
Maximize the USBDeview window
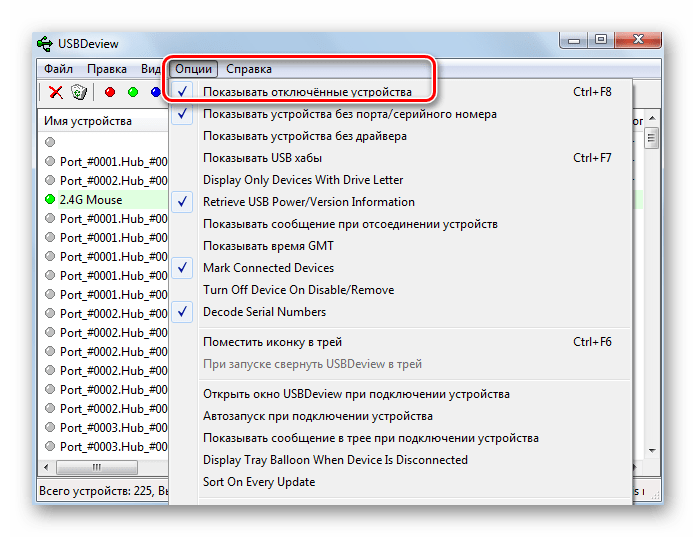coord(601,40)
